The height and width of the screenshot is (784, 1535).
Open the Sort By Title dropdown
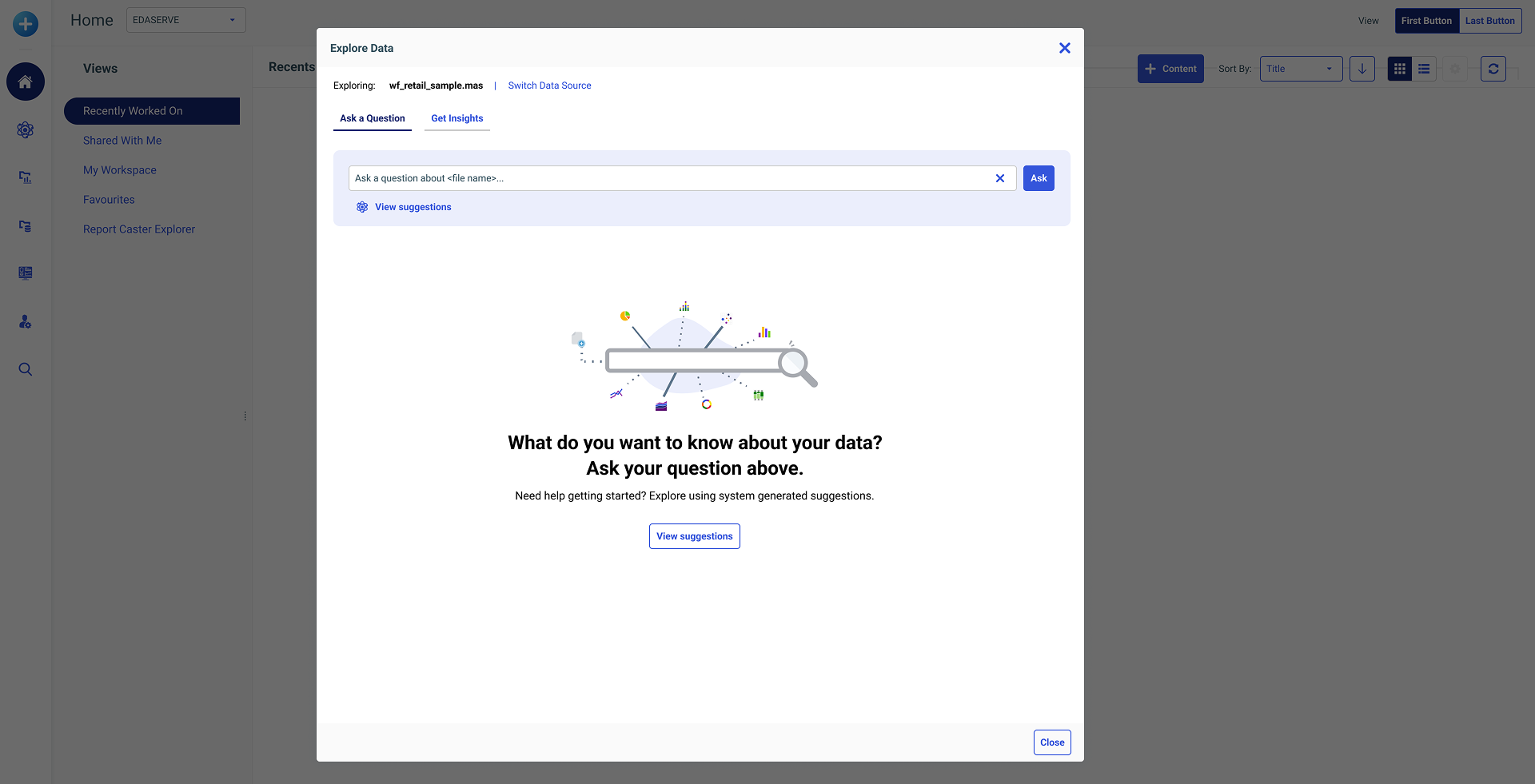pyautogui.click(x=1302, y=69)
